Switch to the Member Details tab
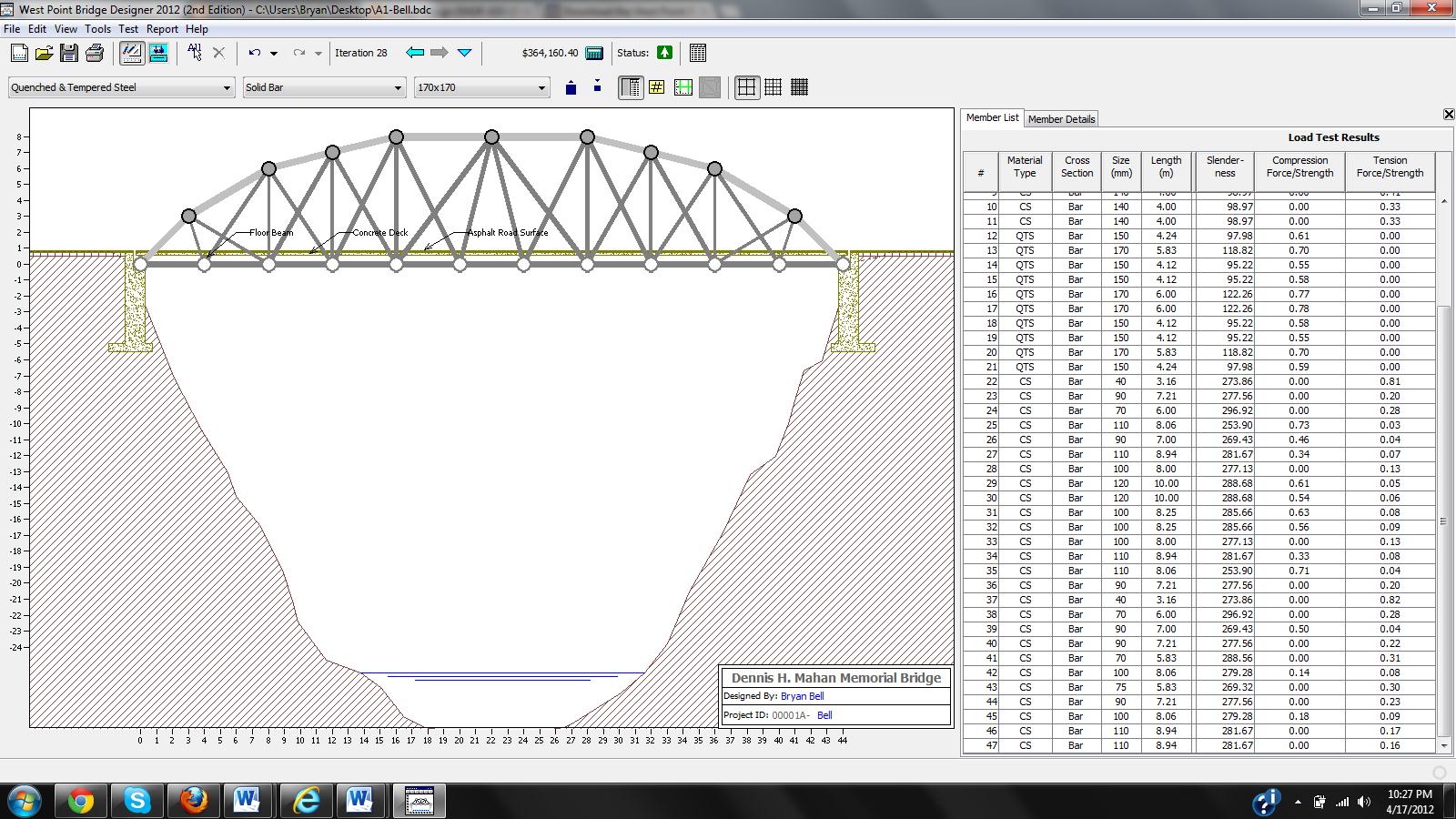Image resolution: width=1456 pixels, height=819 pixels. [x=1061, y=119]
